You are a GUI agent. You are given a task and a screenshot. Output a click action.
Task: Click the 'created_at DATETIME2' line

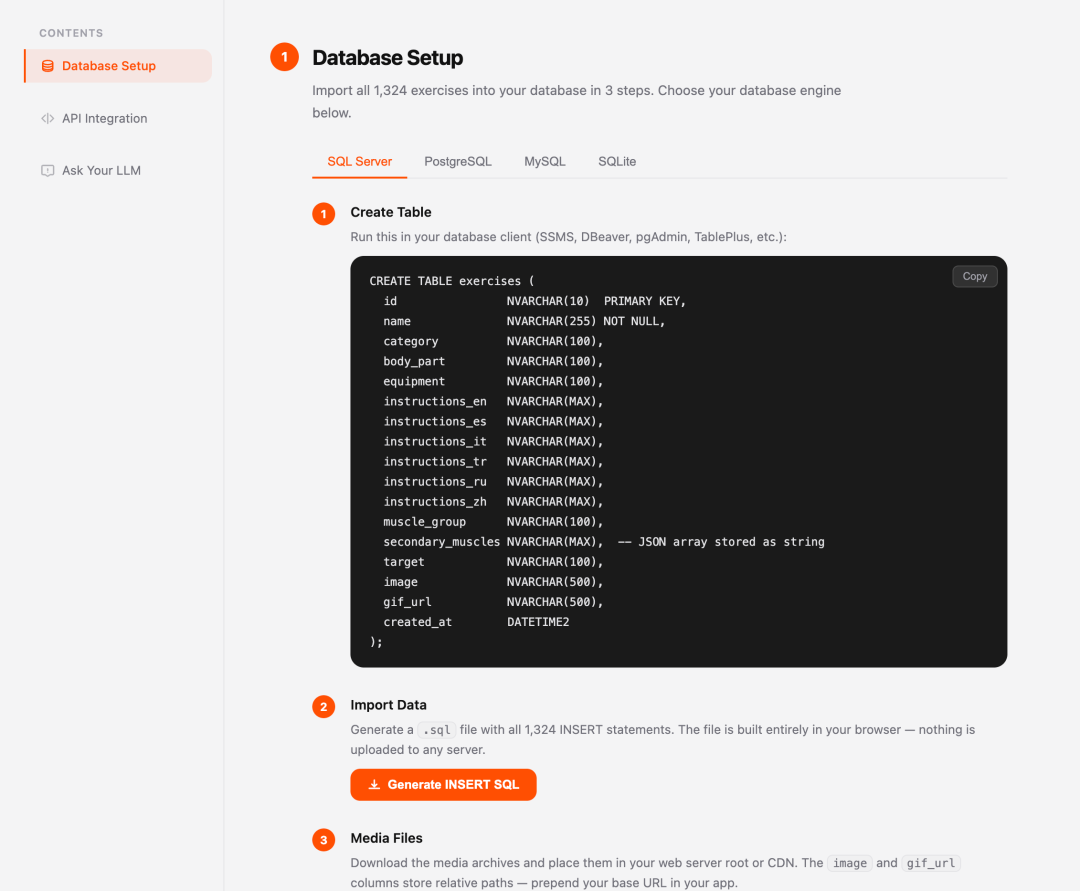click(x=476, y=622)
